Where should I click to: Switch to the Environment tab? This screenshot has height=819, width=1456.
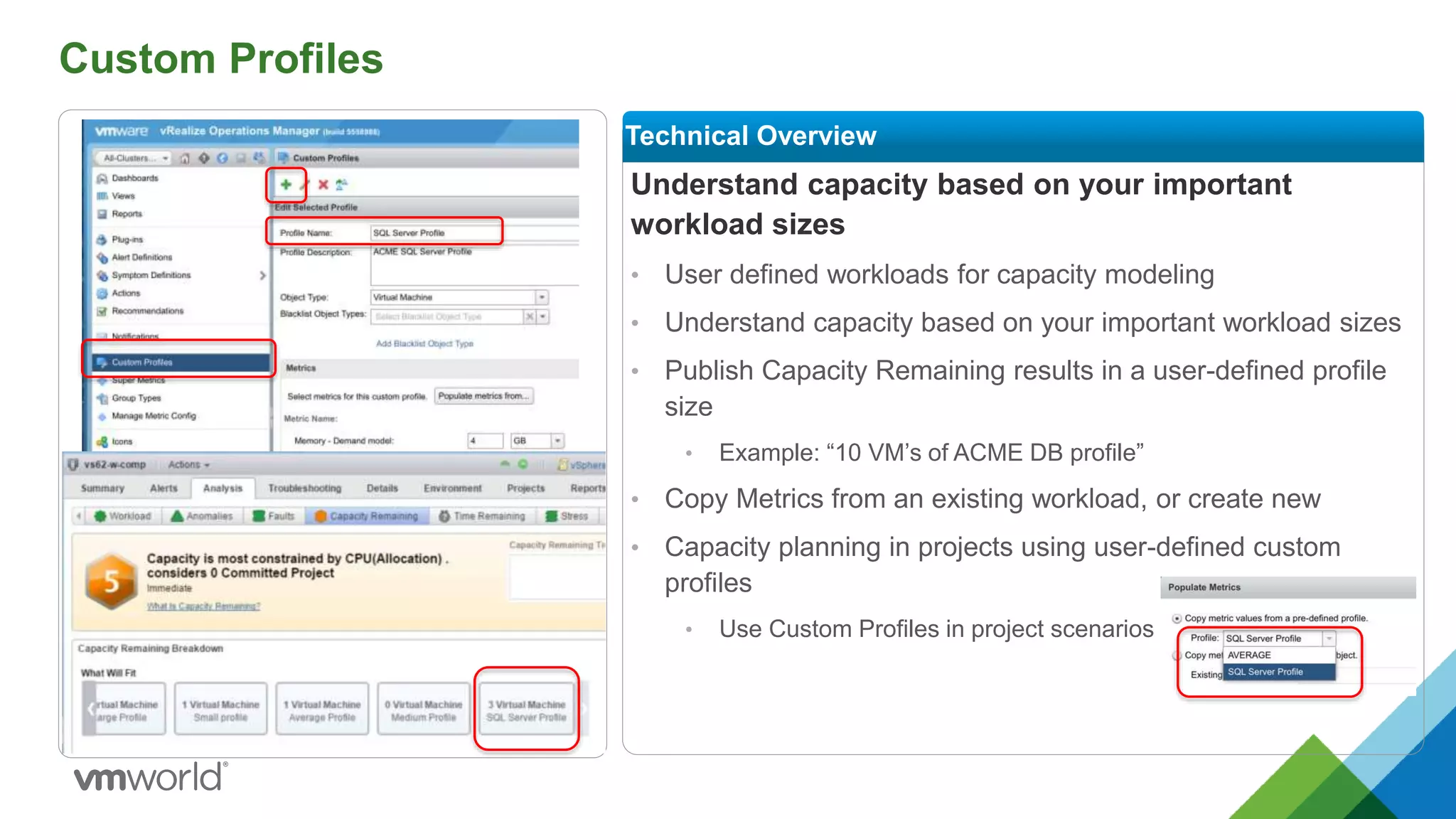[452, 488]
